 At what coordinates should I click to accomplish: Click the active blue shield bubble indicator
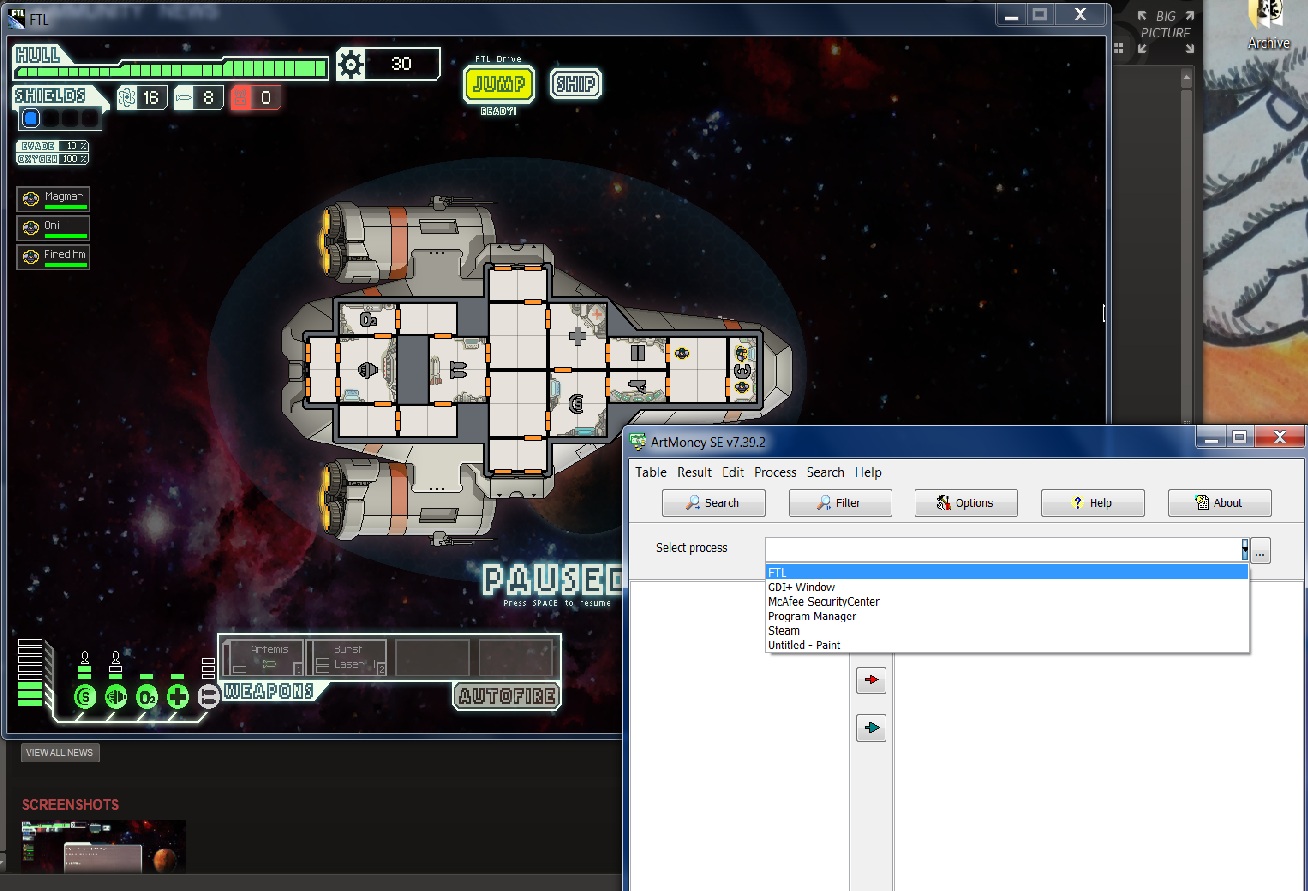point(31,119)
